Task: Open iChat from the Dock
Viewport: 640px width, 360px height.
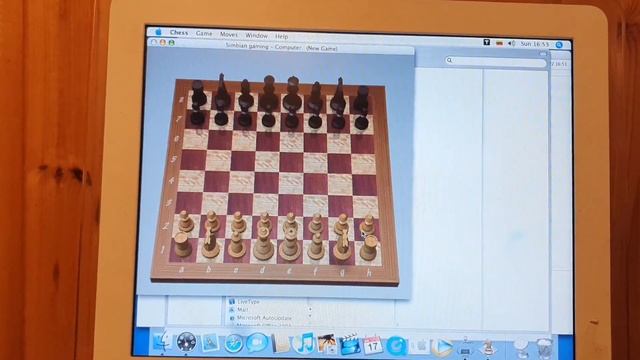Action: pos(257,343)
